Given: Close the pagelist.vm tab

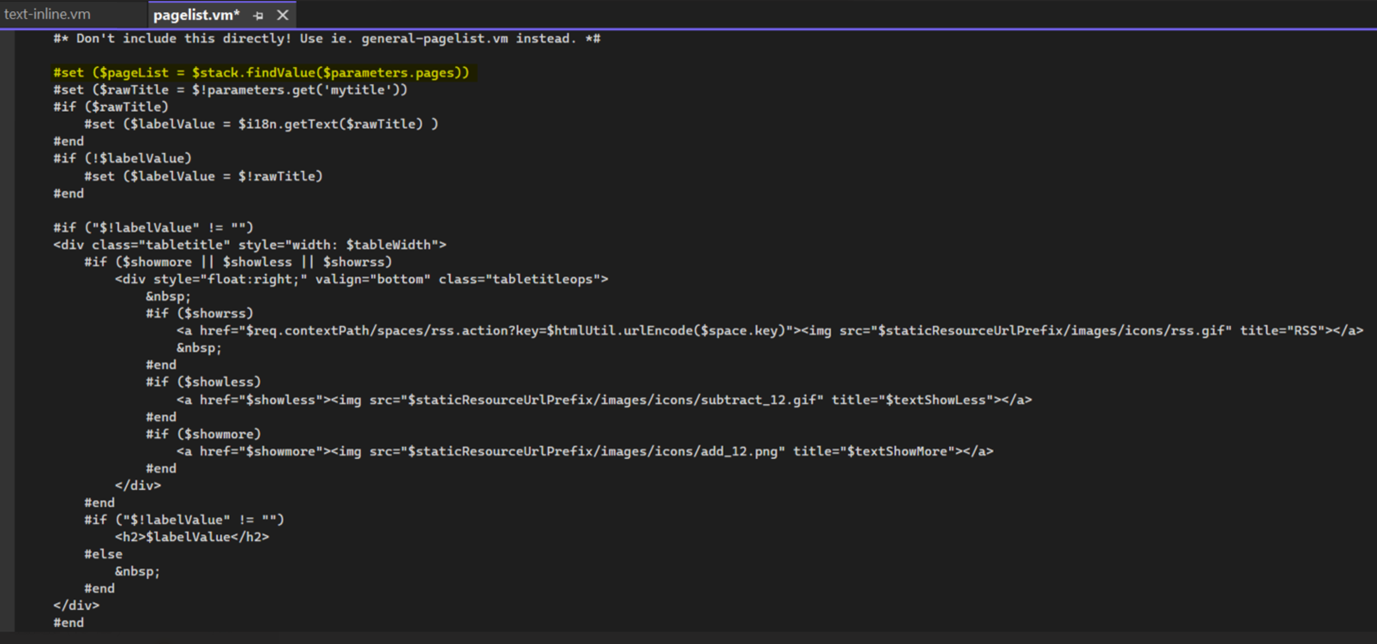Looking at the screenshot, I should (283, 15).
